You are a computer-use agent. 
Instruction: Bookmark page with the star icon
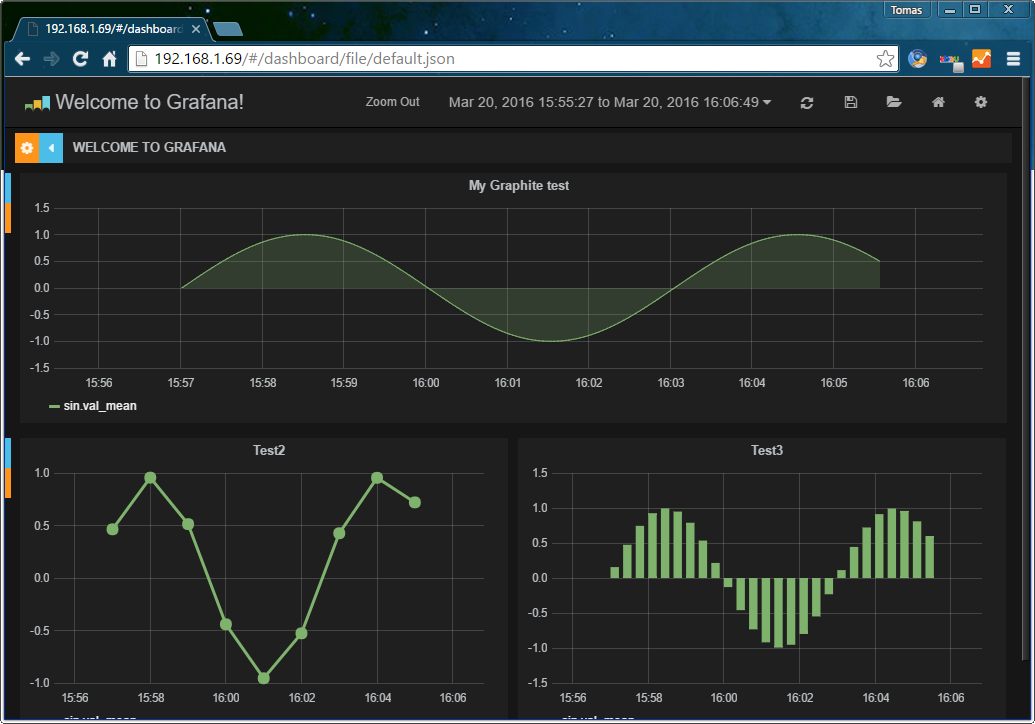[x=885, y=59]
